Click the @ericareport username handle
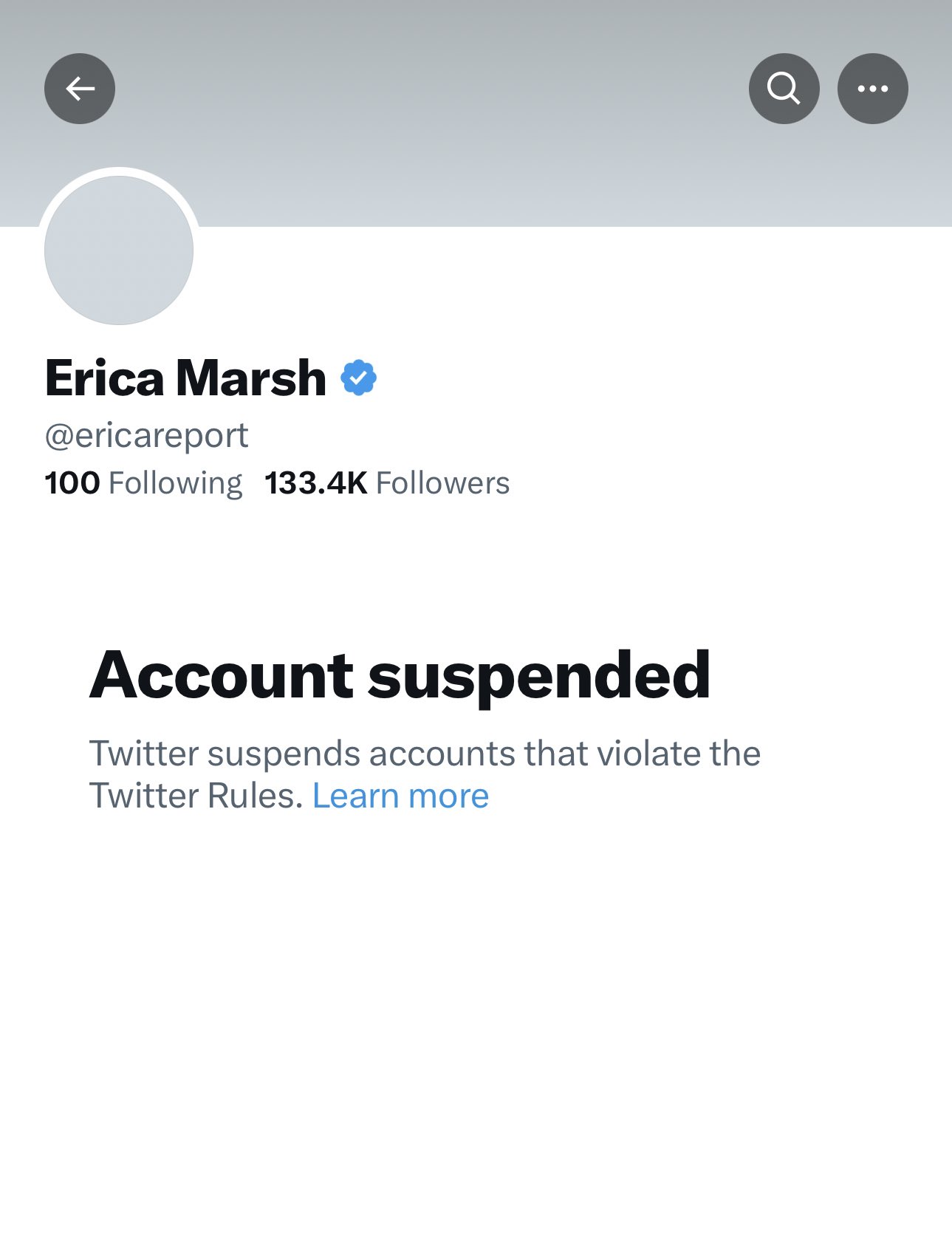 click(145, 434)
